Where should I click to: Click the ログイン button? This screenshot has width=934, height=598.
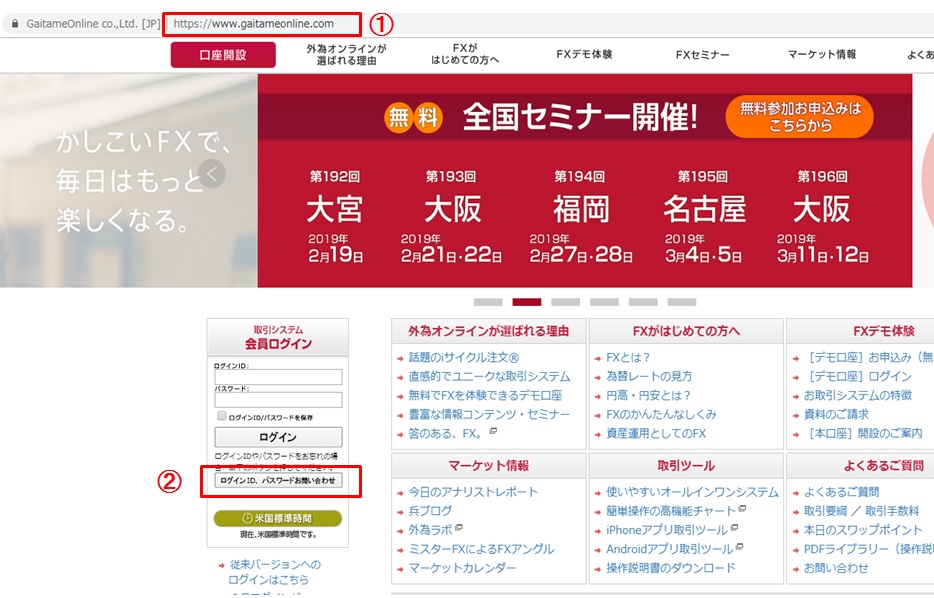click(x=278, y=437)
